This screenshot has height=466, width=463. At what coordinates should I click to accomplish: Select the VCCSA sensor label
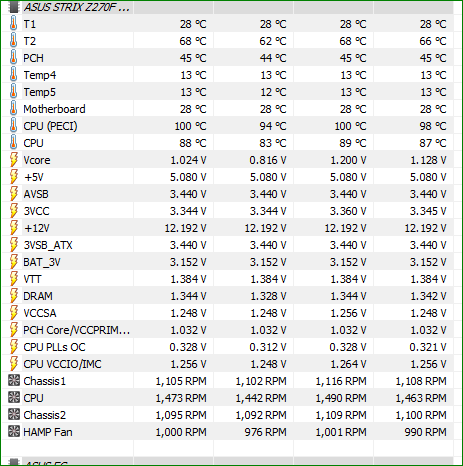(x=40, y=313)
